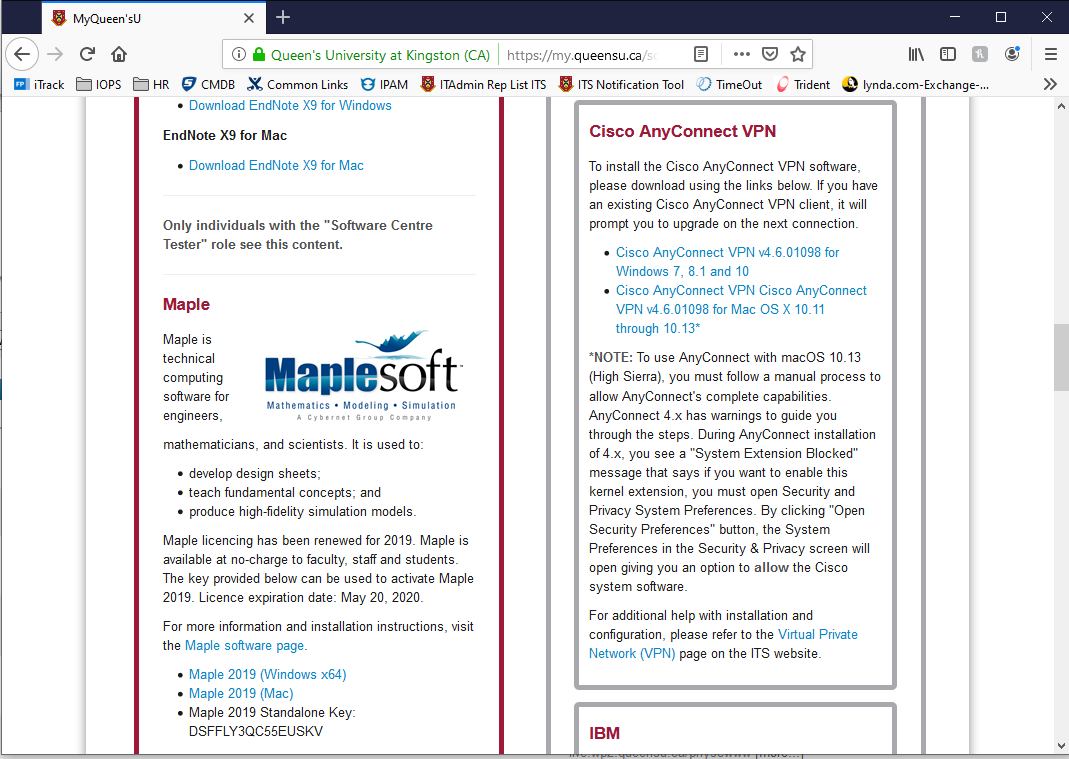Click Download EndNote X9 for Mac link
The image size is (1069, 759).
pos(276,166)
